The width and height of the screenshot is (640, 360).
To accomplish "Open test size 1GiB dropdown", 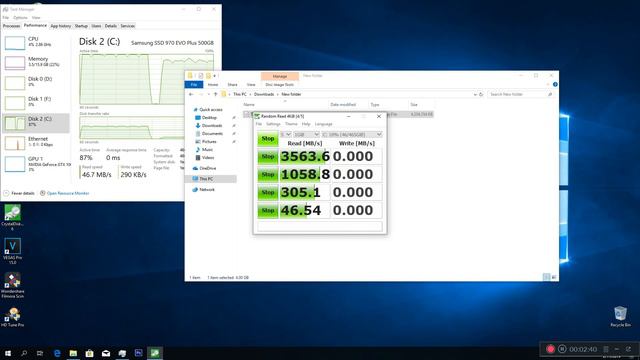I will [306, 135].
